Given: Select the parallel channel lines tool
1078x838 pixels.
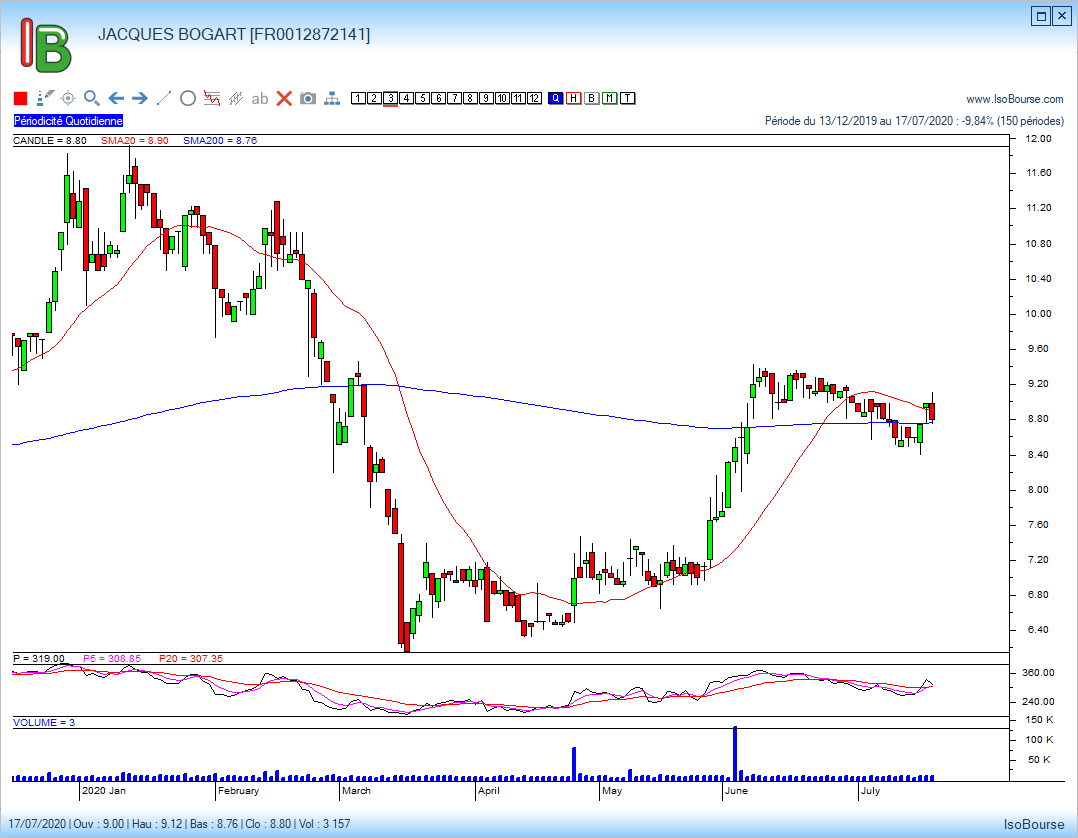Looking at the screenshot, I should coord(236,98).
